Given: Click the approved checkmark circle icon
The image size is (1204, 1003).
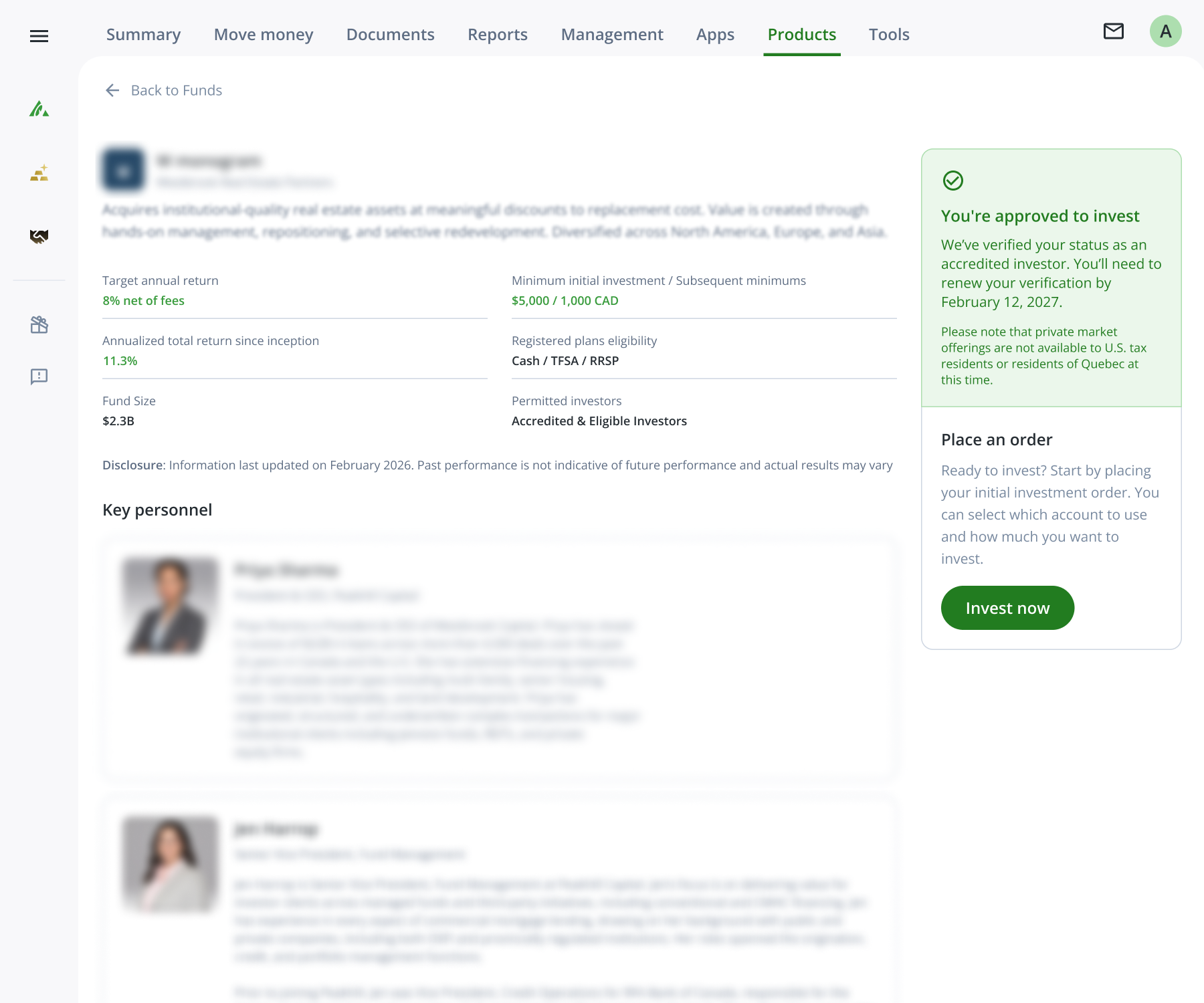Looking at the screenshot, I should [953, 181].
